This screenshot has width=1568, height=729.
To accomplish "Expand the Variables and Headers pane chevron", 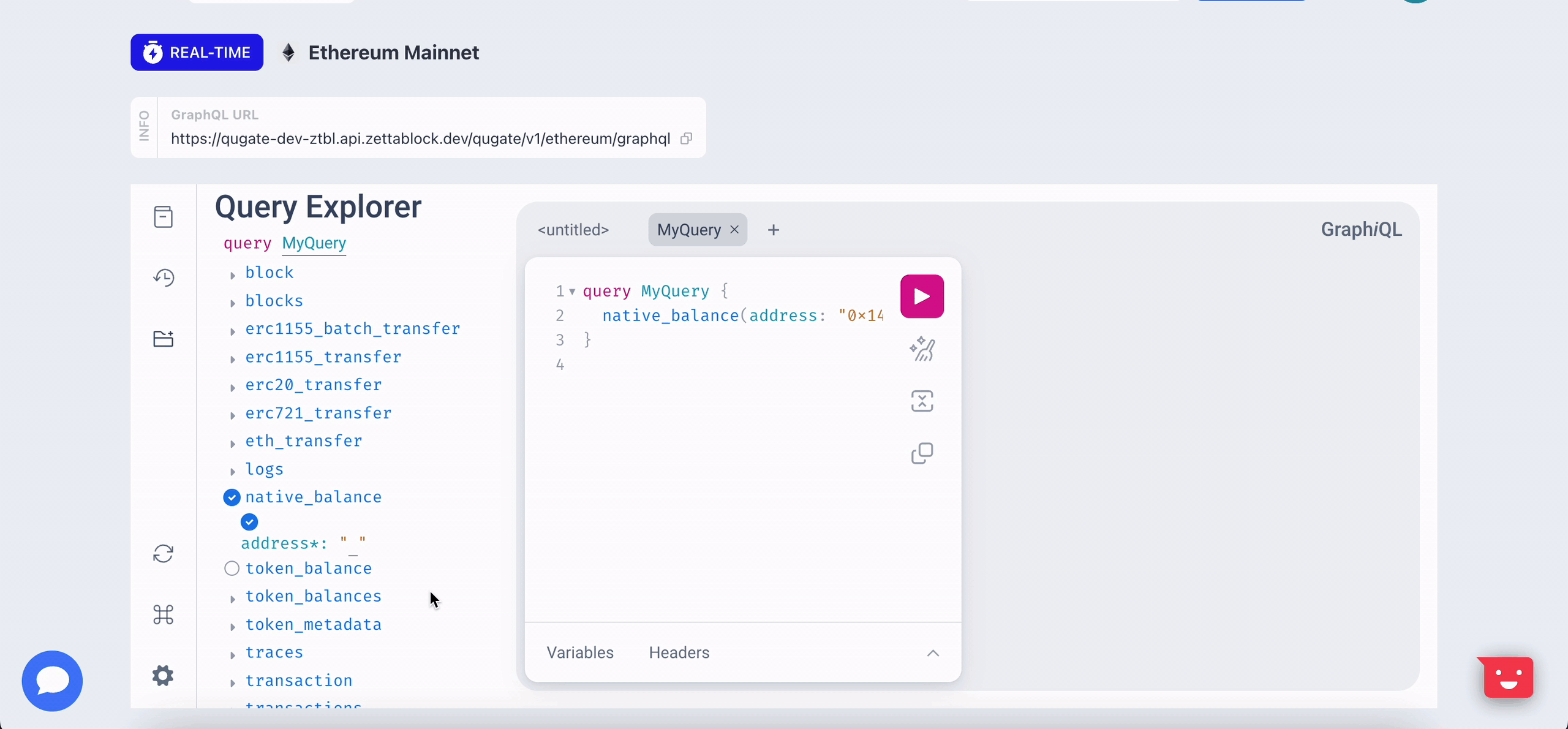I will pyautogui.click(x=933, y=653).
